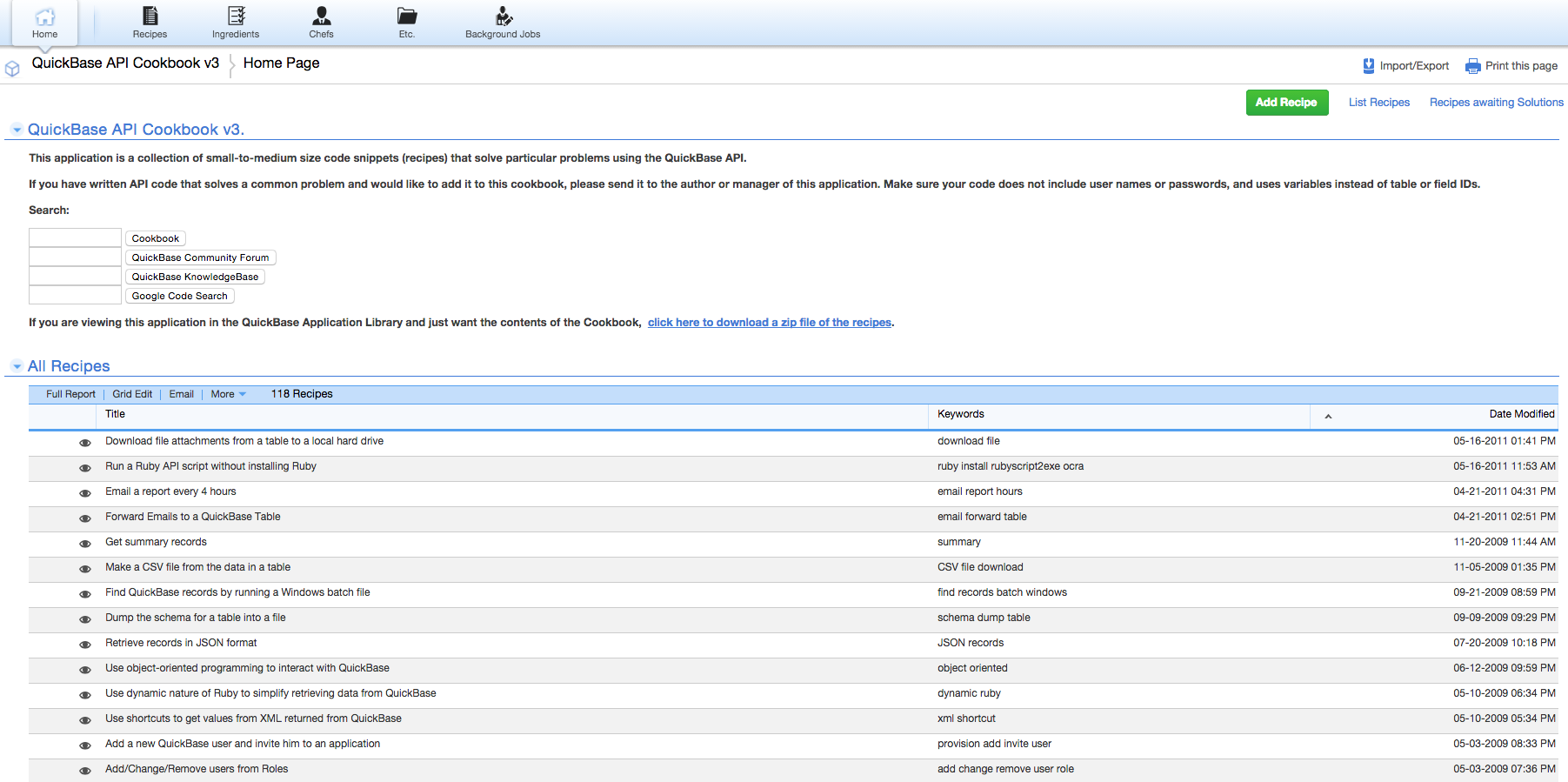Open recipe 'Retrieve records in JSON format'
1568x782 pixels.
(x=182, y=643)
